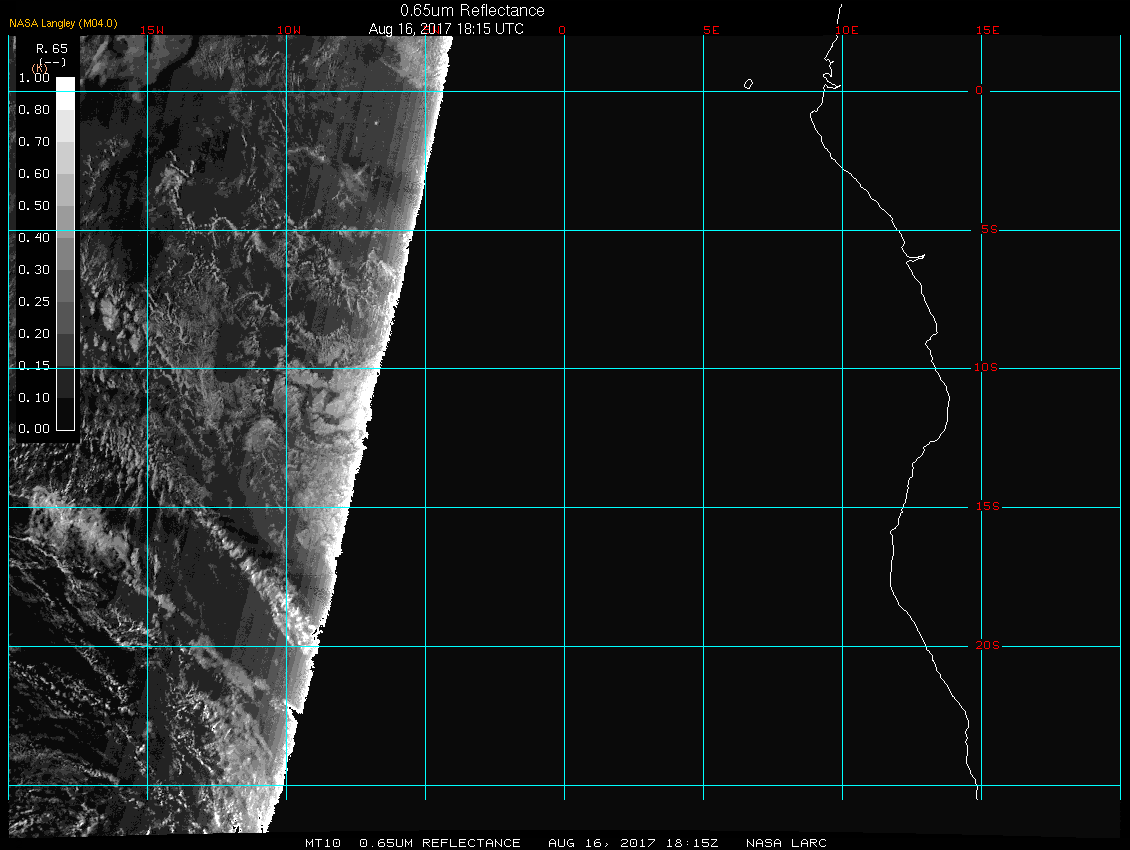The image size is (1130, 850).
Task: Click the "0.60" color bar value
Action: point(34,174)
